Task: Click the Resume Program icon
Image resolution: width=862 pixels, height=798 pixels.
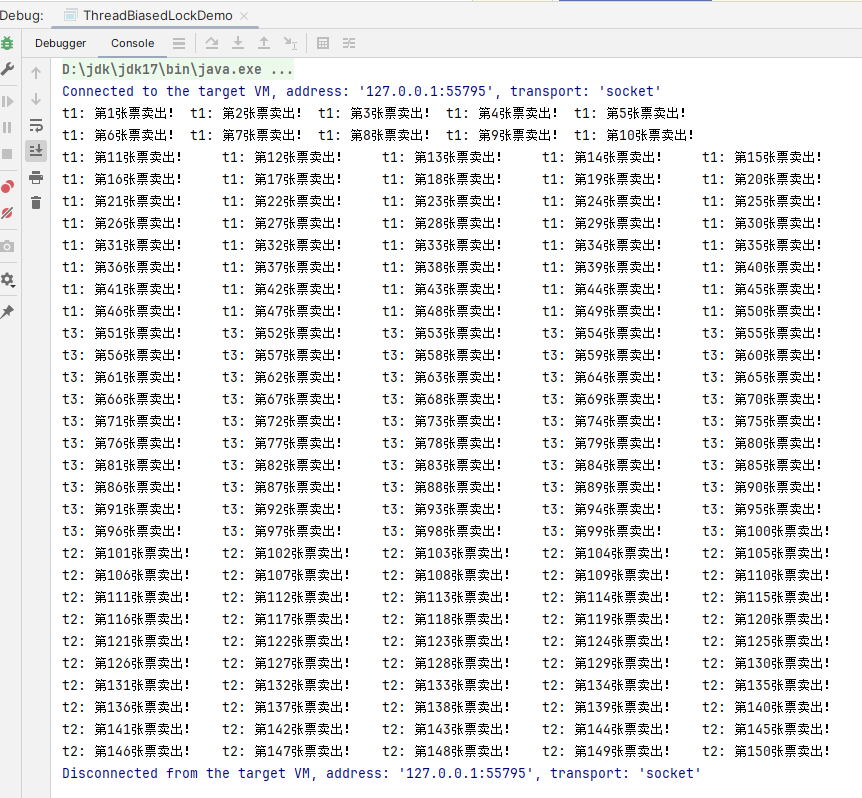Action: (7, 102)
